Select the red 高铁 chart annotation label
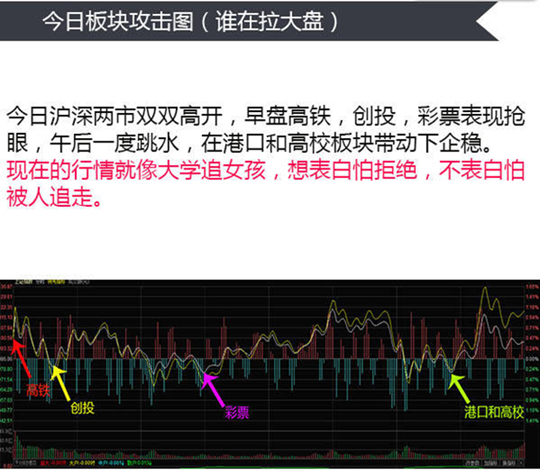540x470 pixels. (x=38, y=390)
